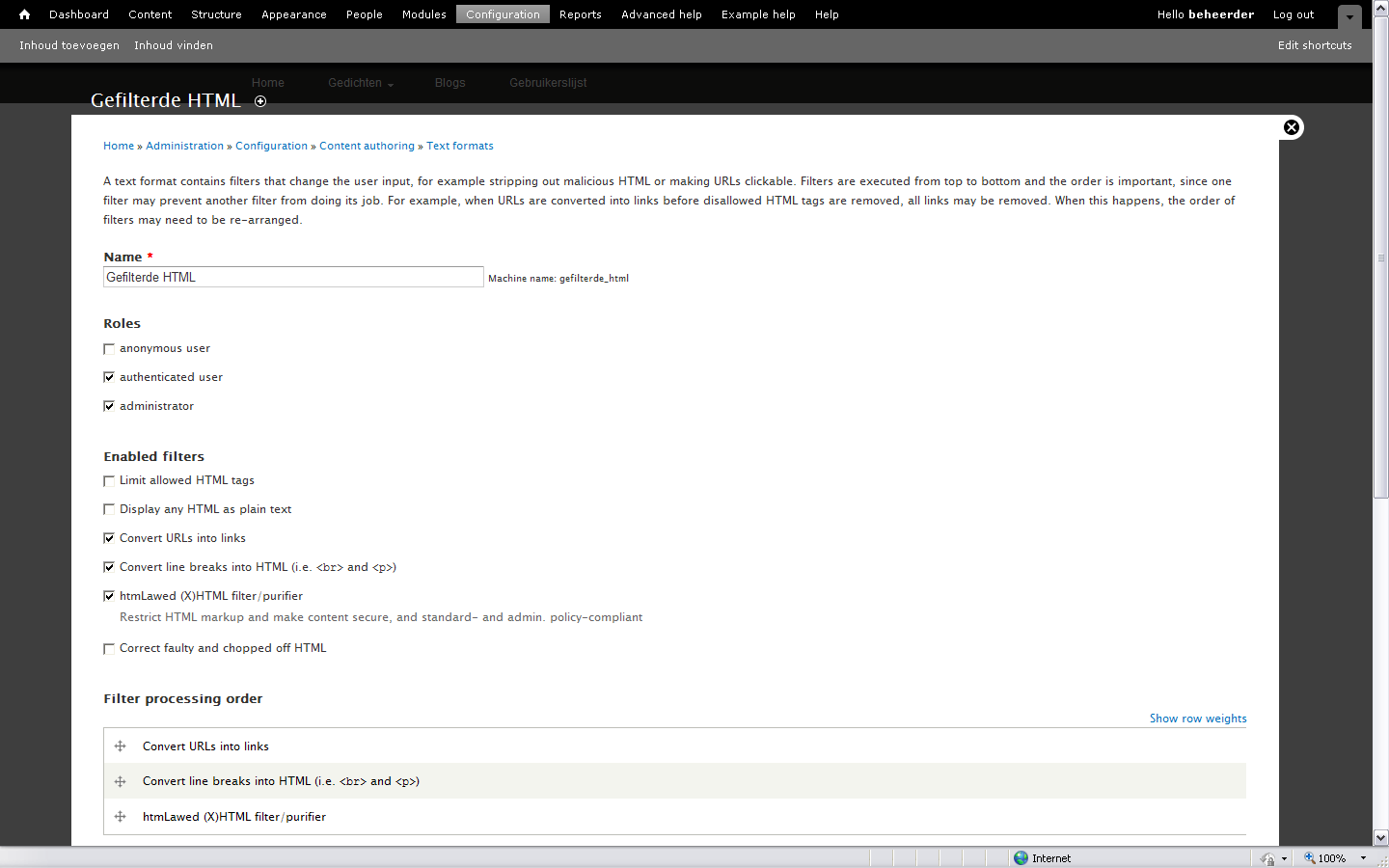Enable the anonymous user role checkbox
The image size is (1389, 868).
click(109, 348)
